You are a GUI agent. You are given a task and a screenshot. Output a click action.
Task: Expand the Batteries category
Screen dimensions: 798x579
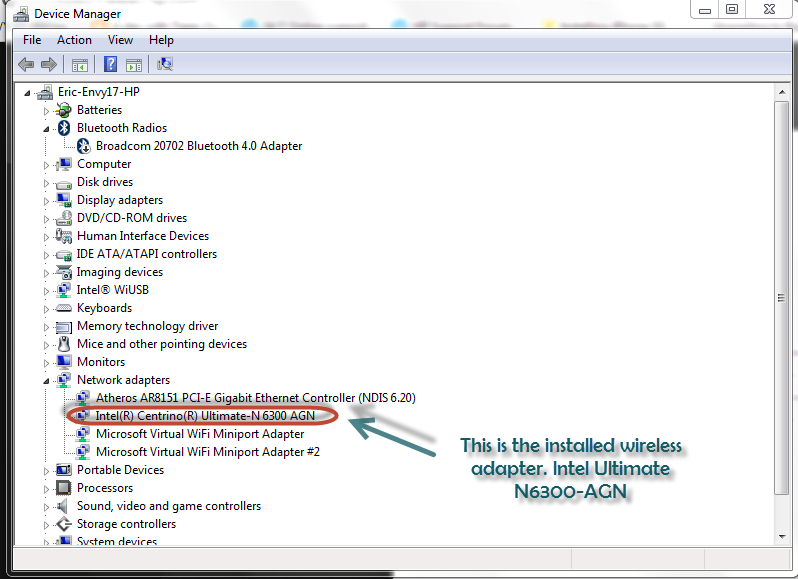46,111
